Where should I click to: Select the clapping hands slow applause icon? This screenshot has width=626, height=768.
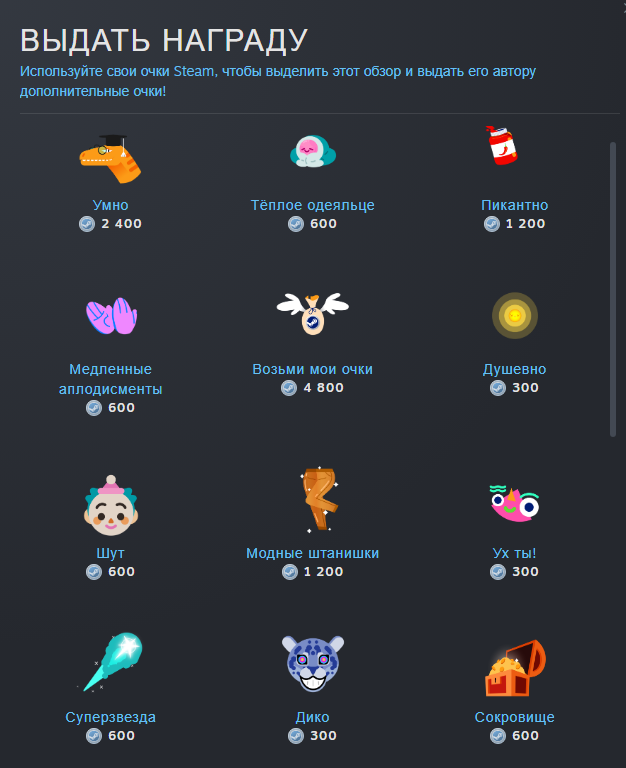tap(112, 316)
